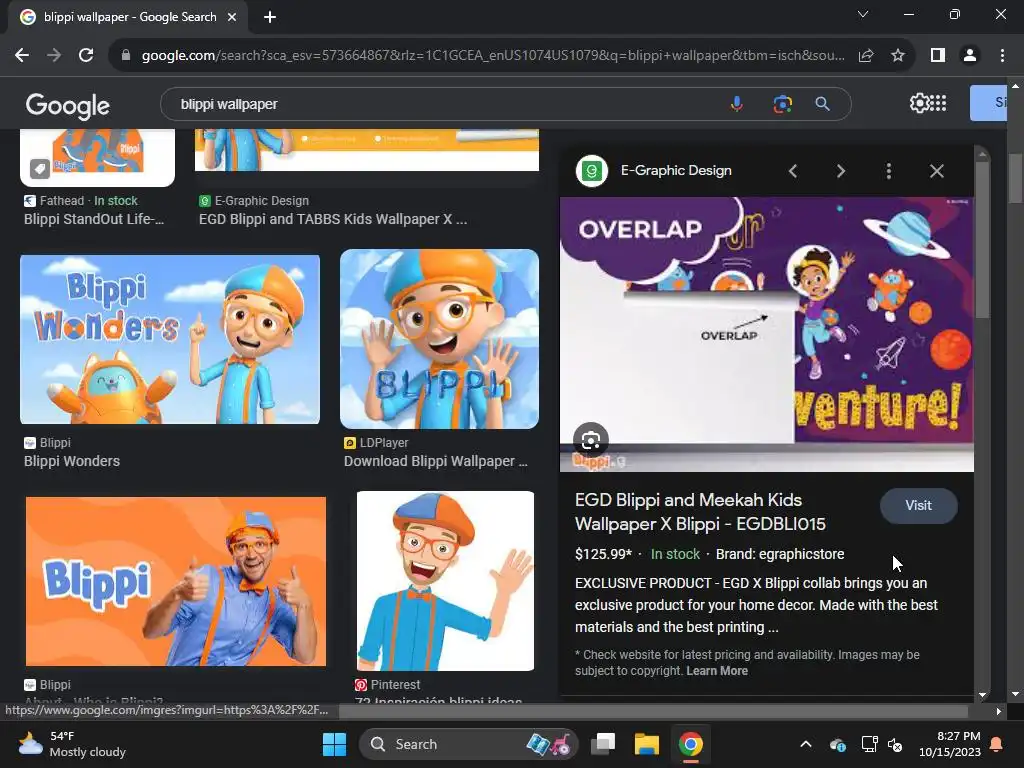Click the forward navigation arrow
This screenshot has width=1024, height=768.
[54, 56]
